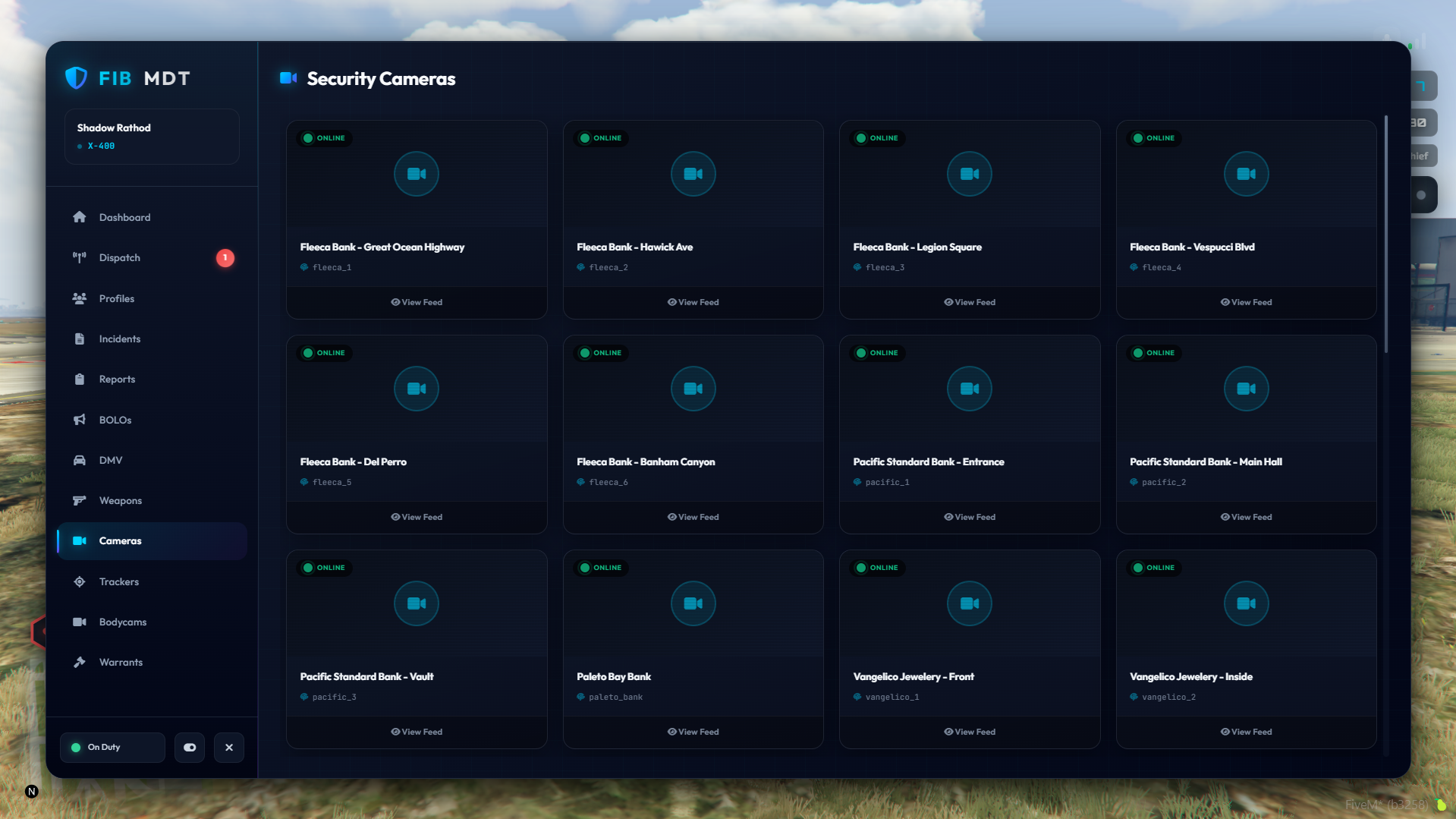
Task: View Feed for Pacific Standard Bank Vault
Action: tap(417, 732)
